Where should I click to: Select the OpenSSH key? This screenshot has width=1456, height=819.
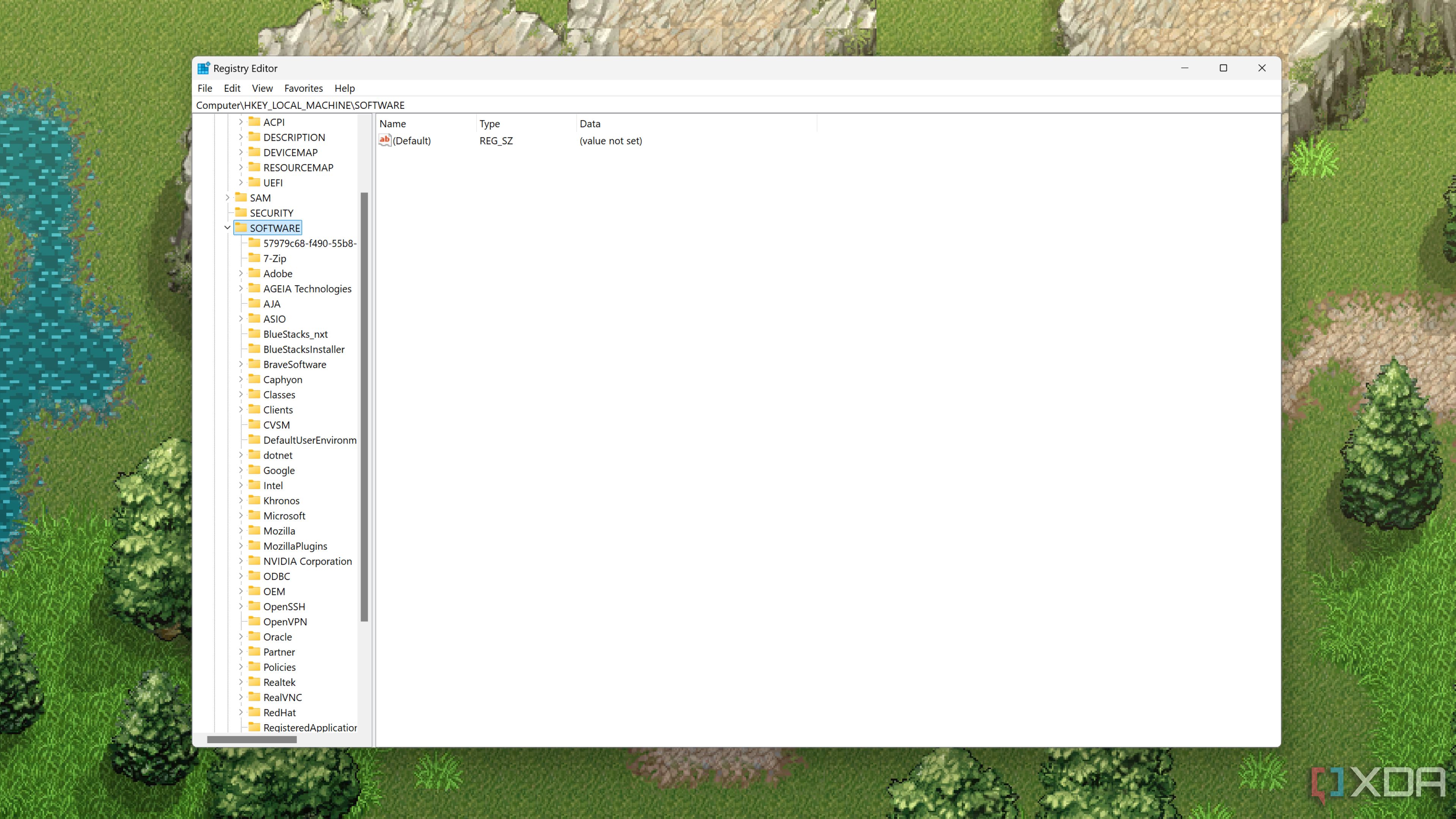pyautogui.click(x=284, y=607)
